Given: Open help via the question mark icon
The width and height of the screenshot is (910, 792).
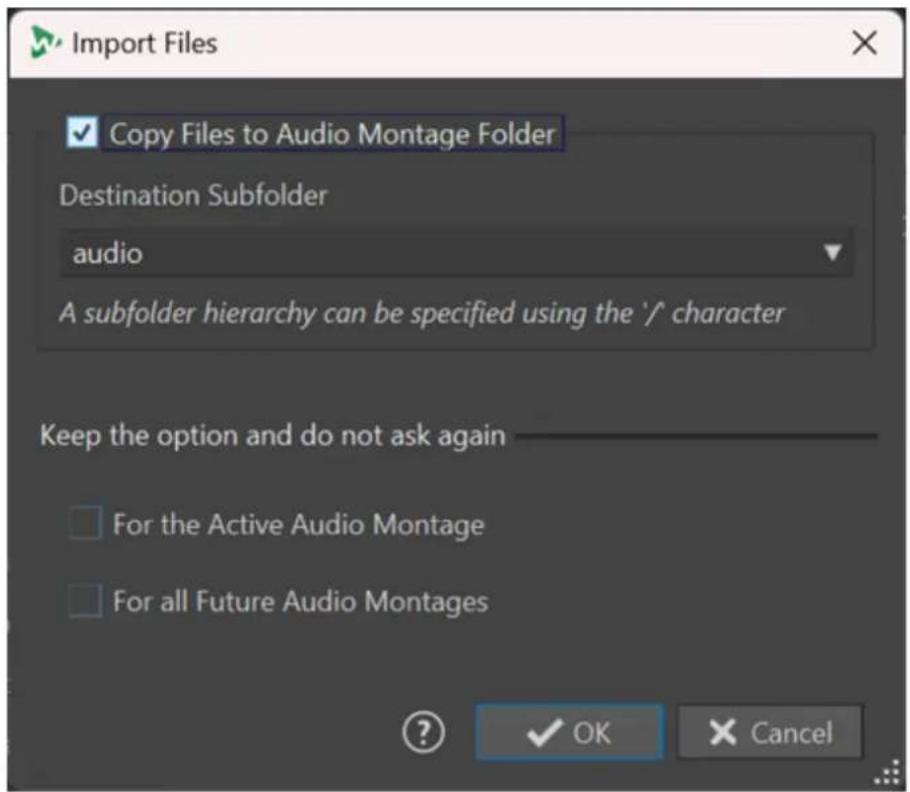Looking at the screenshot, I should (x=424, y=732).
